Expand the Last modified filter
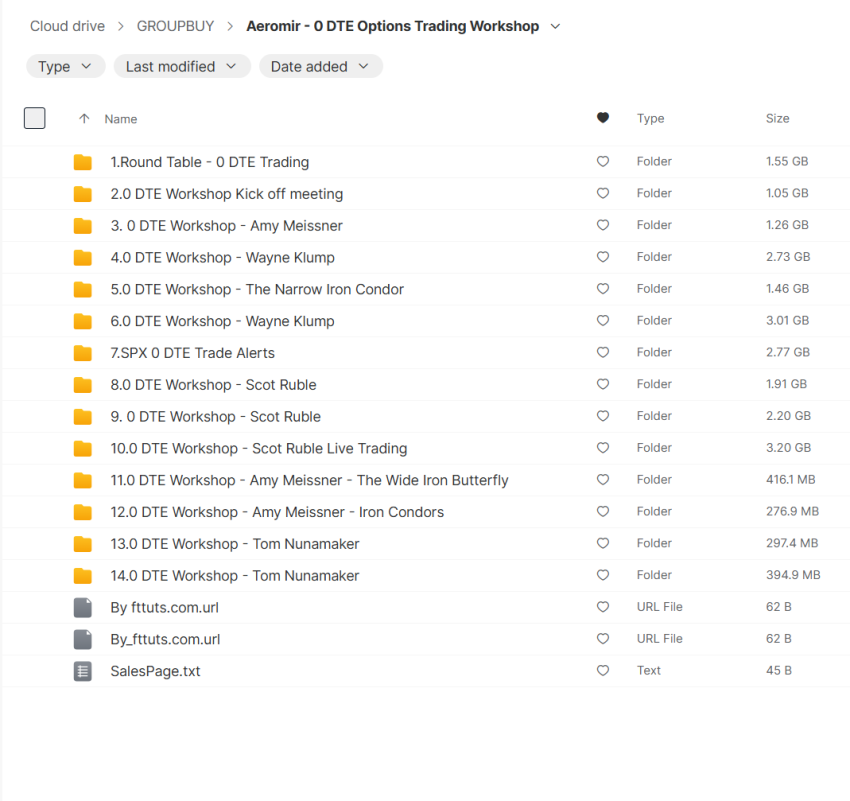 [x=181, y=67]
